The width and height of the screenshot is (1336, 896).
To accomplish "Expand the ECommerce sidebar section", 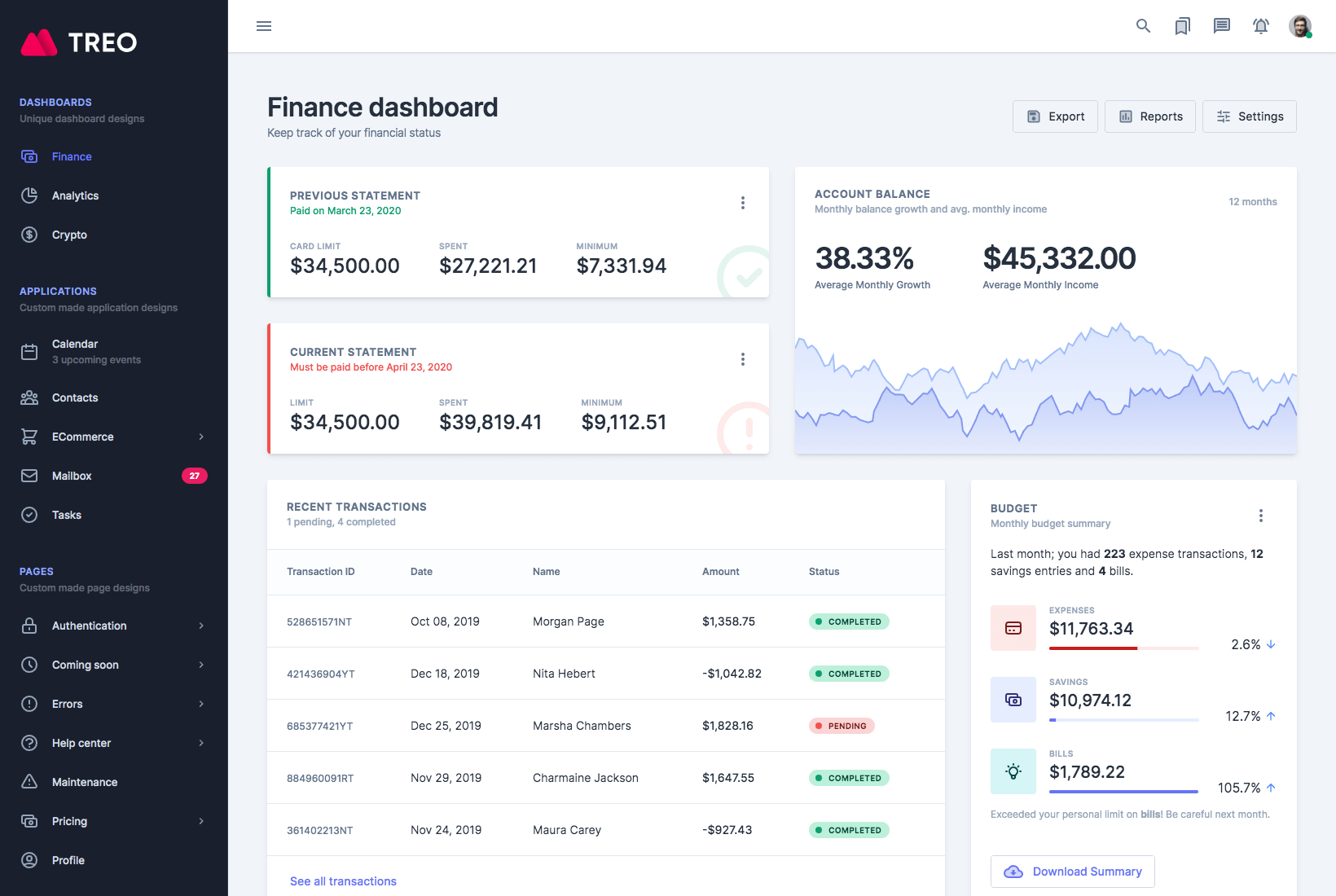I will click(x=113, y=437).
